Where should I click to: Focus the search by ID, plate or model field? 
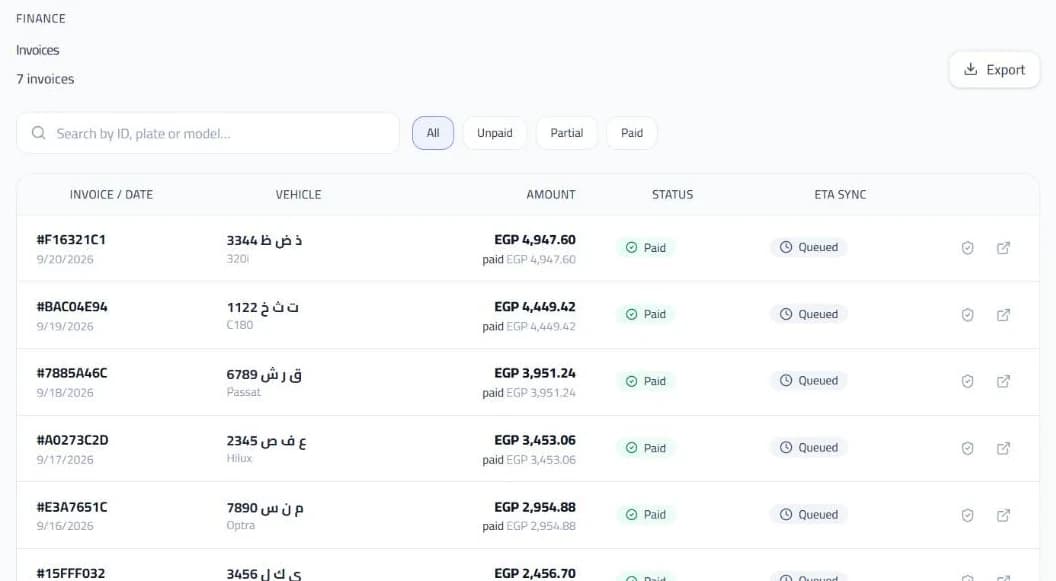click(x=207, y=133)
